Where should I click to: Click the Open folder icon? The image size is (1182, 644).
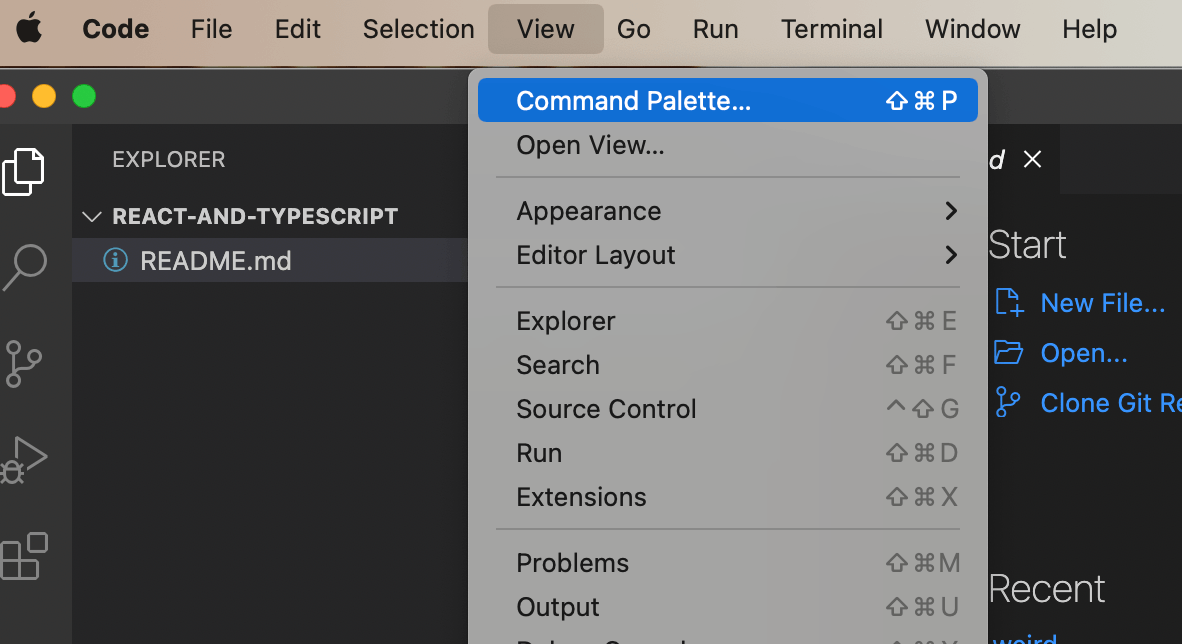point(1008,352)
